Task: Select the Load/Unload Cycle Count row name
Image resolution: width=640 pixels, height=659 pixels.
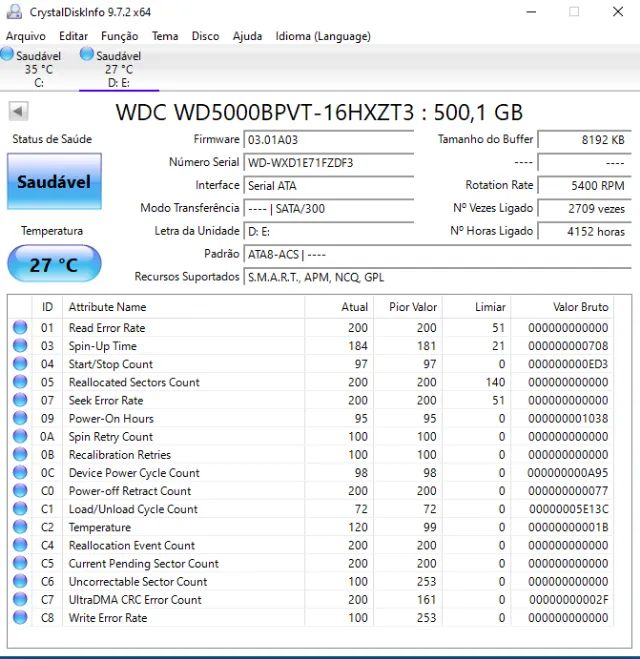Action: click(x=133, y=509)
